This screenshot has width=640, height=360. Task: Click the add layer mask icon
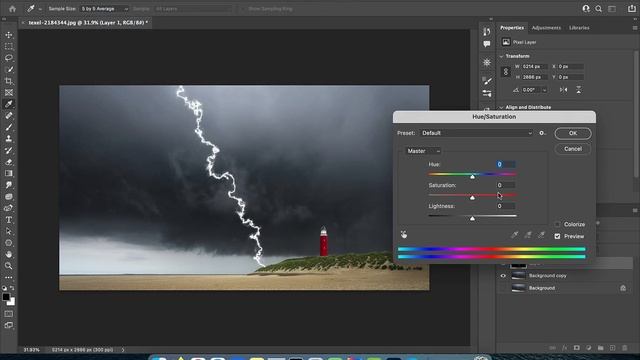pos(576,348)
